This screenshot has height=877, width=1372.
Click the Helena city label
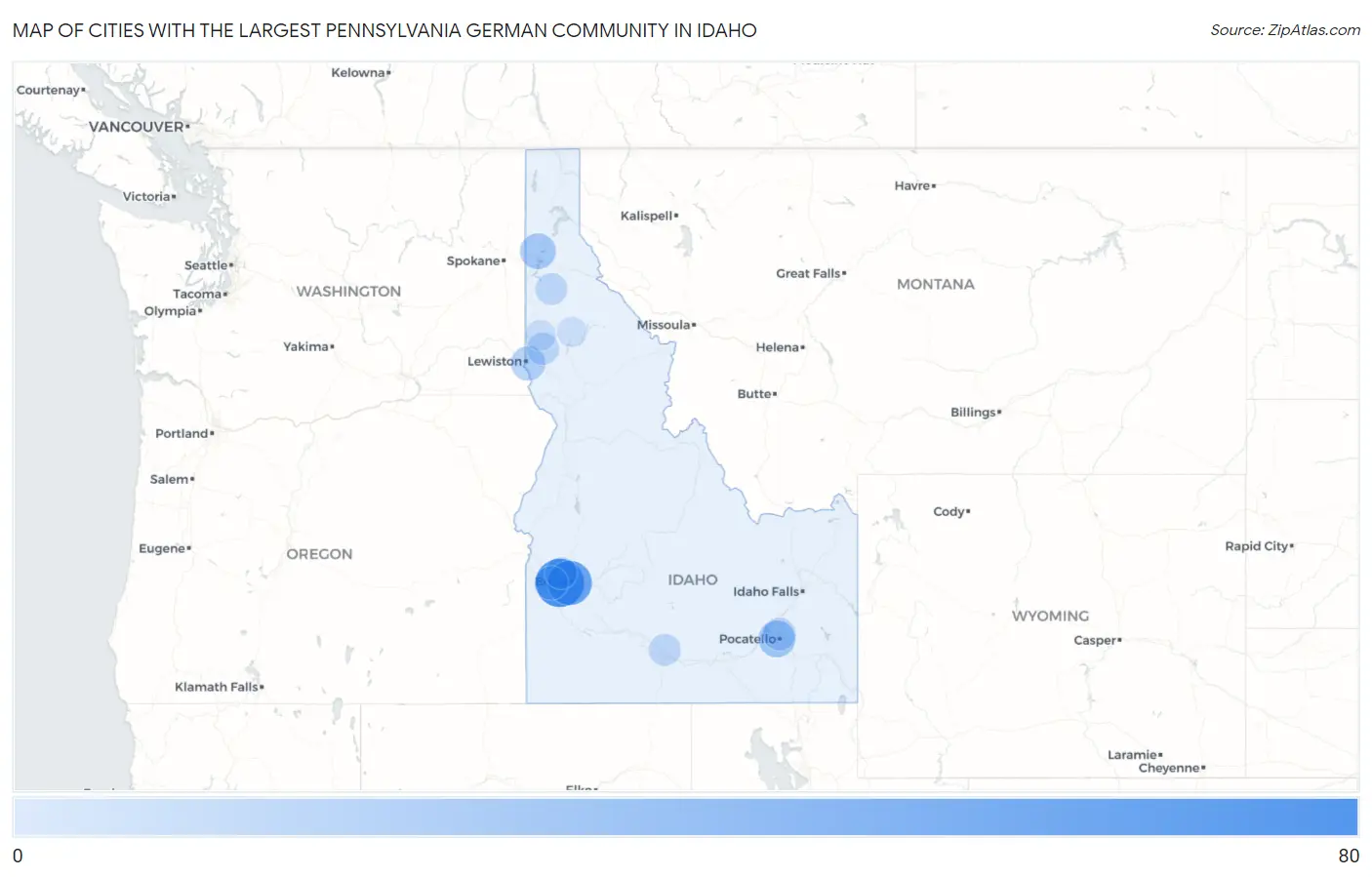[778, 347]
